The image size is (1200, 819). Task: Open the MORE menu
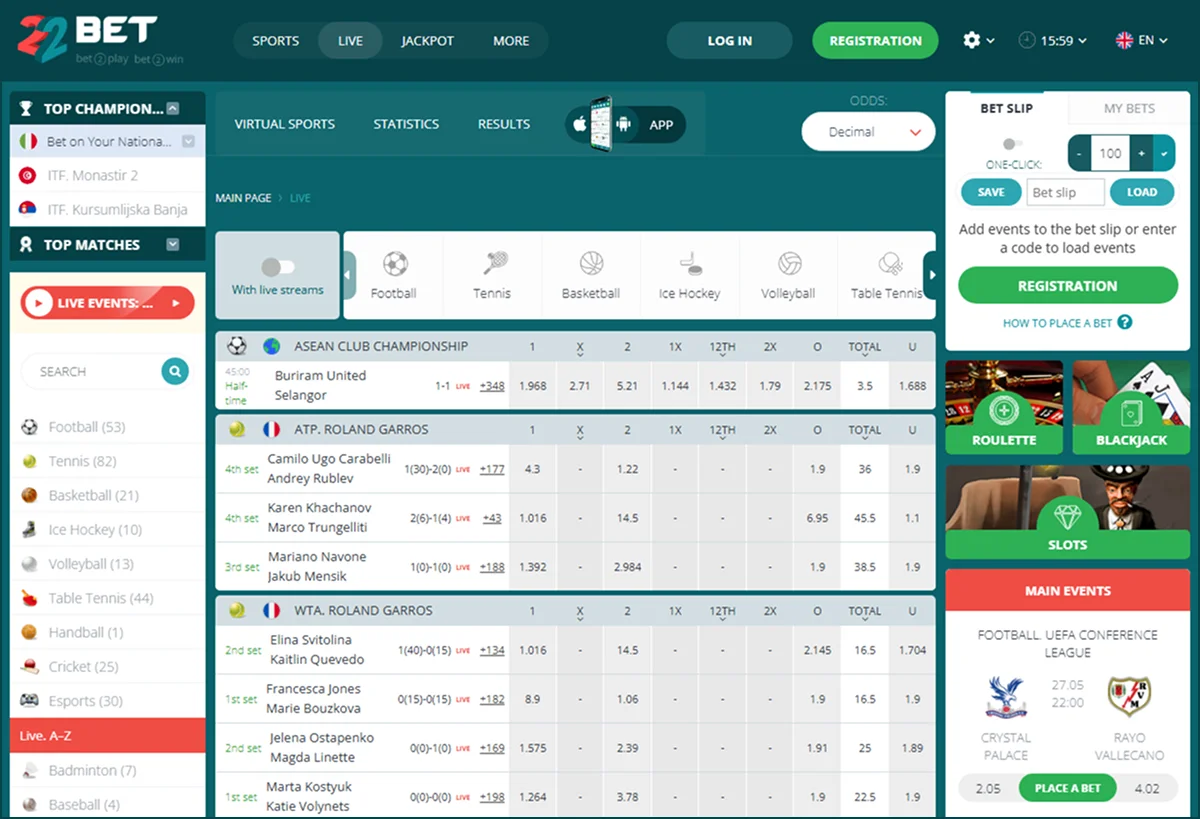pyautogui.click(x=511, y=41)
